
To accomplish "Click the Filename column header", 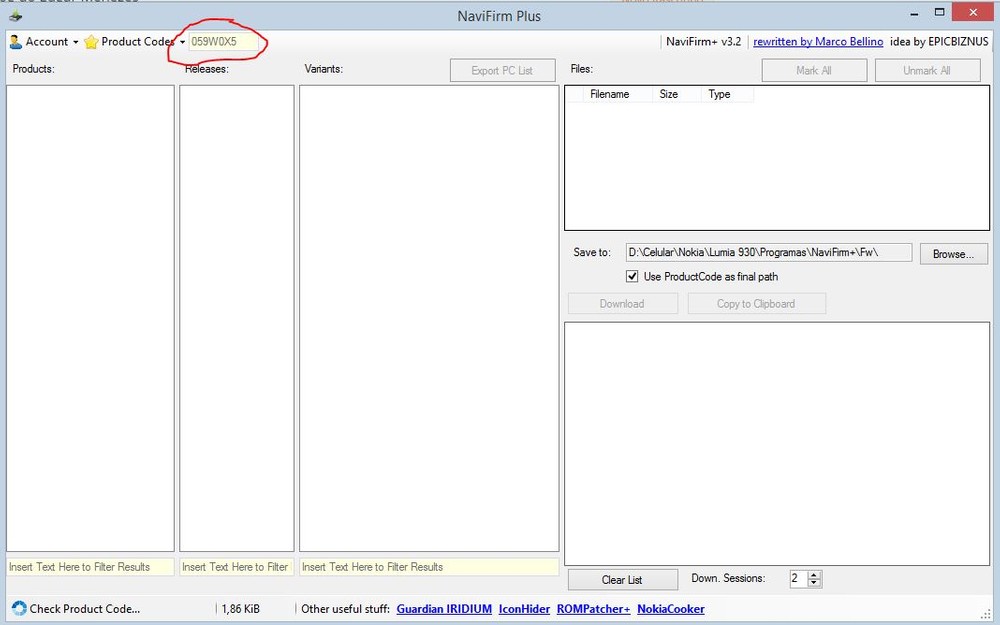I will [x=609, y=94].
